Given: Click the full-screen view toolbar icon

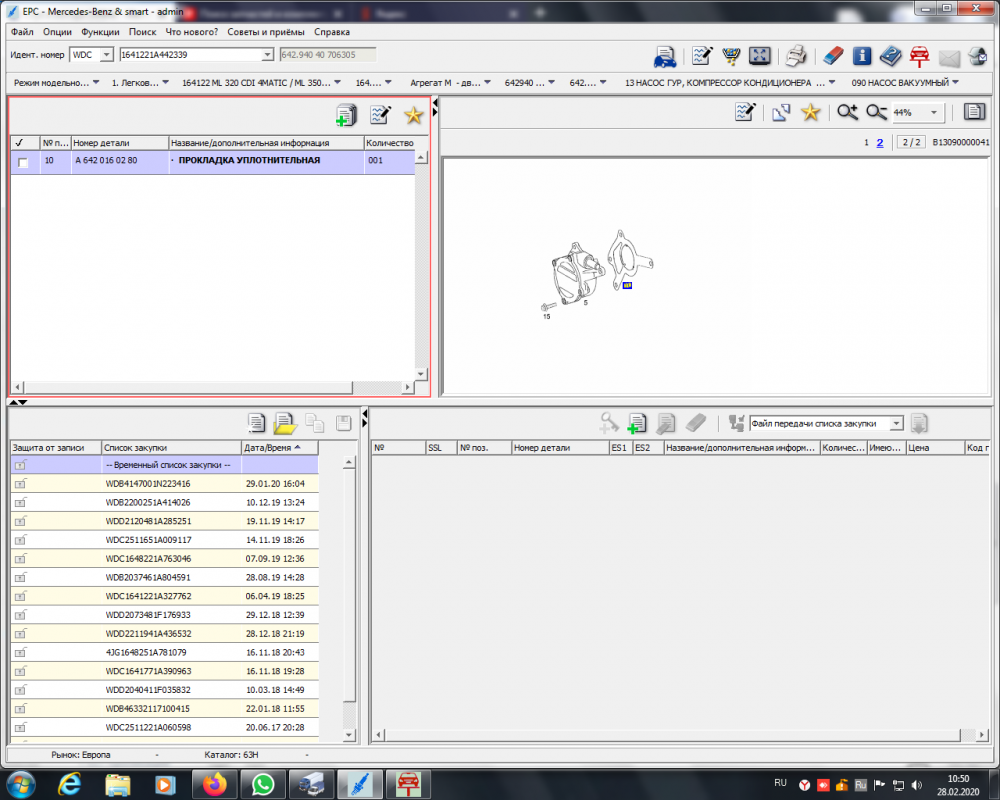Looking at the screenshot, I should click(760, 56).
